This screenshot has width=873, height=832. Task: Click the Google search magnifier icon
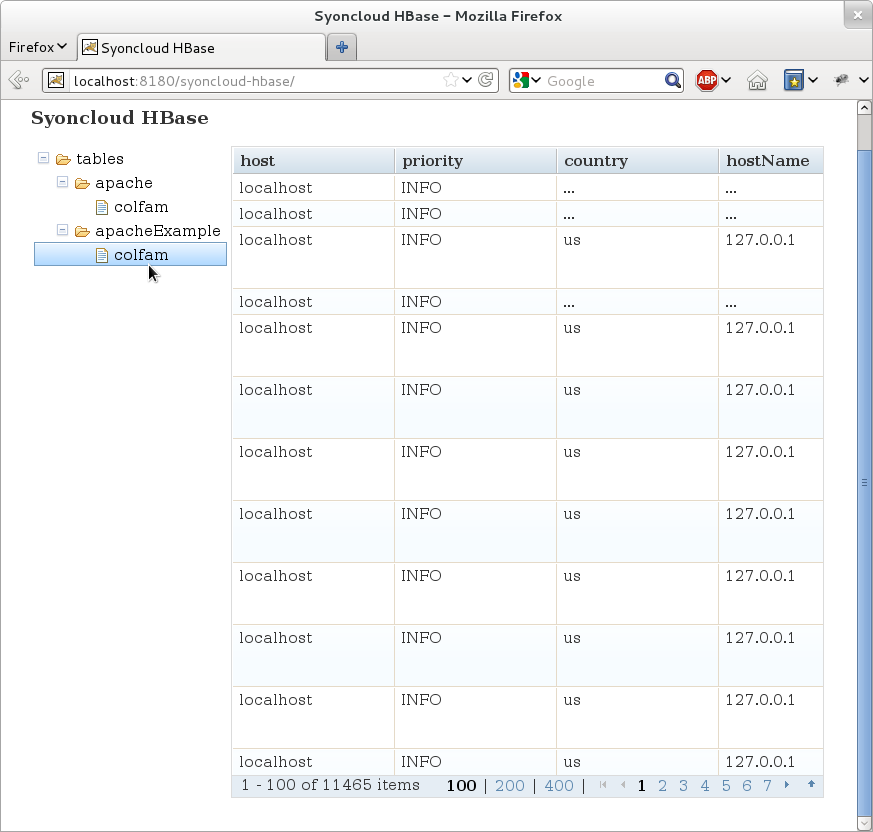673,80
